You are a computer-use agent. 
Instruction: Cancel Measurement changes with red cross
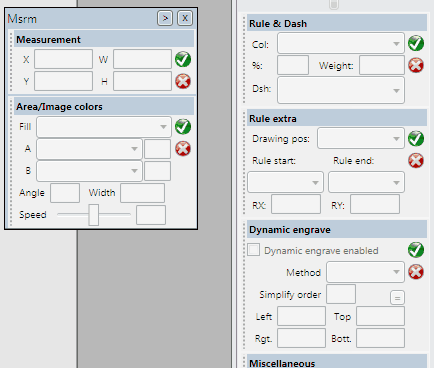click(183, 81)
